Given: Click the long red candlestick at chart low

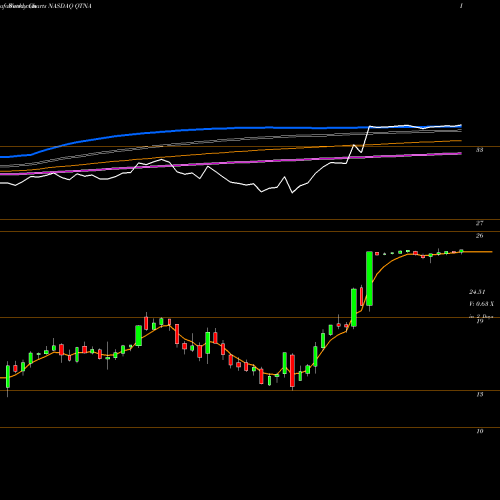Looking at the screenshot, I should click(292, 371).
